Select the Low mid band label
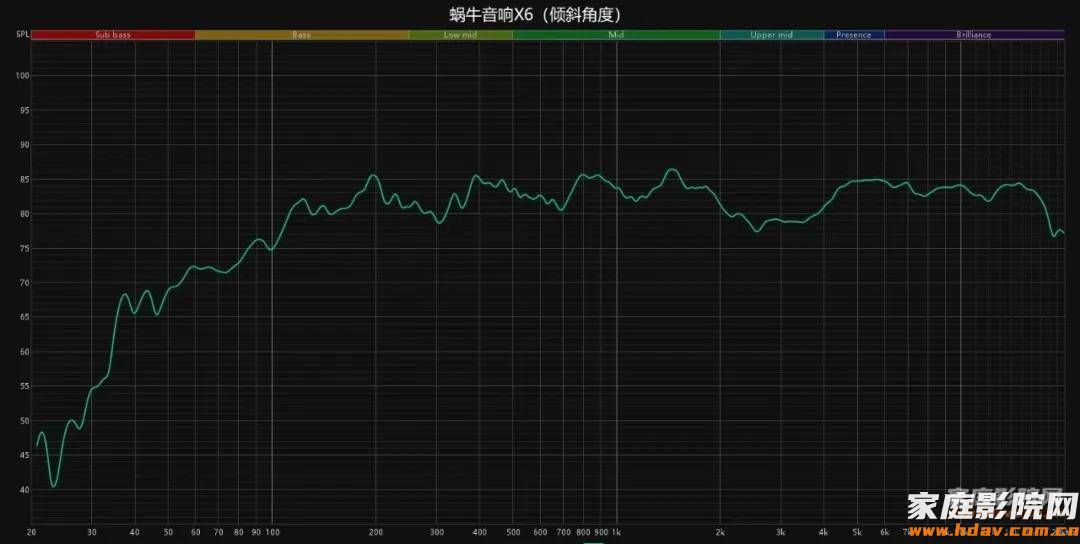 click(x=460, y=34)
